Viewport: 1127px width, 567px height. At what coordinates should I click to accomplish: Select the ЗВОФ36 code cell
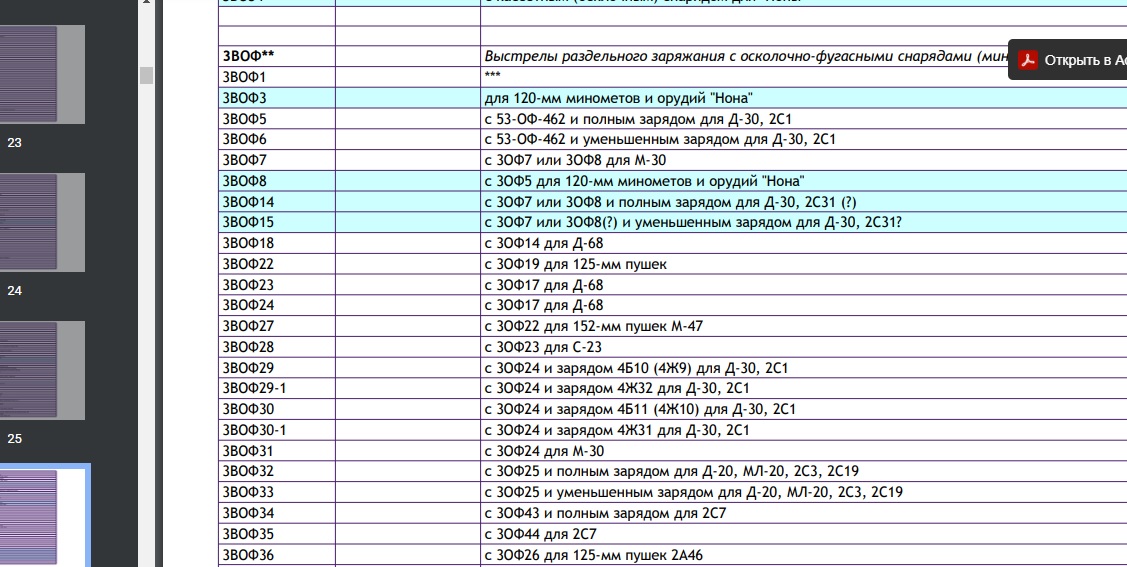tap(248, 555)
